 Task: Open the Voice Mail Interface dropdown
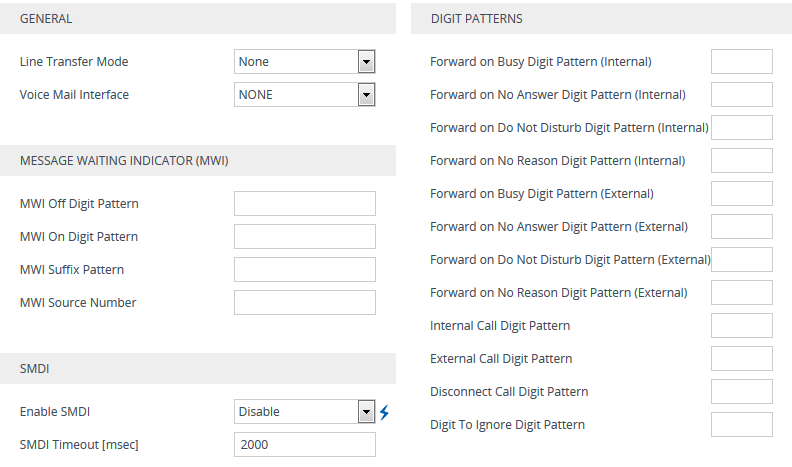click(x=305, y=94)
